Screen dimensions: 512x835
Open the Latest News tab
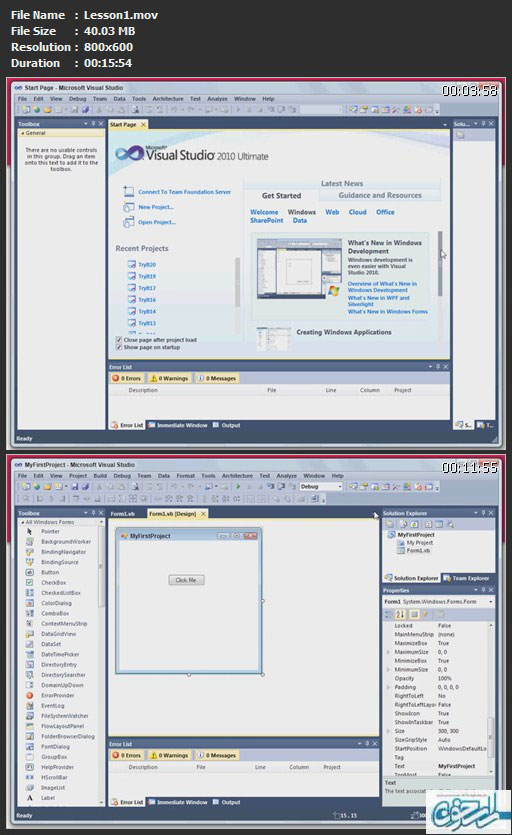(342, 183)
